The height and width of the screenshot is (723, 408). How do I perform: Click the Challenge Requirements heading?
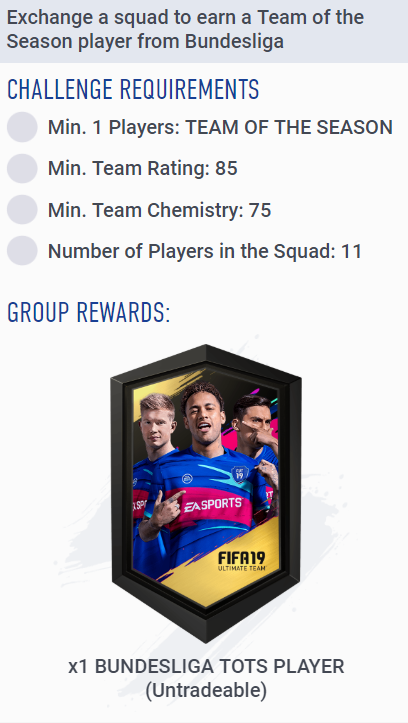(133, 89)
